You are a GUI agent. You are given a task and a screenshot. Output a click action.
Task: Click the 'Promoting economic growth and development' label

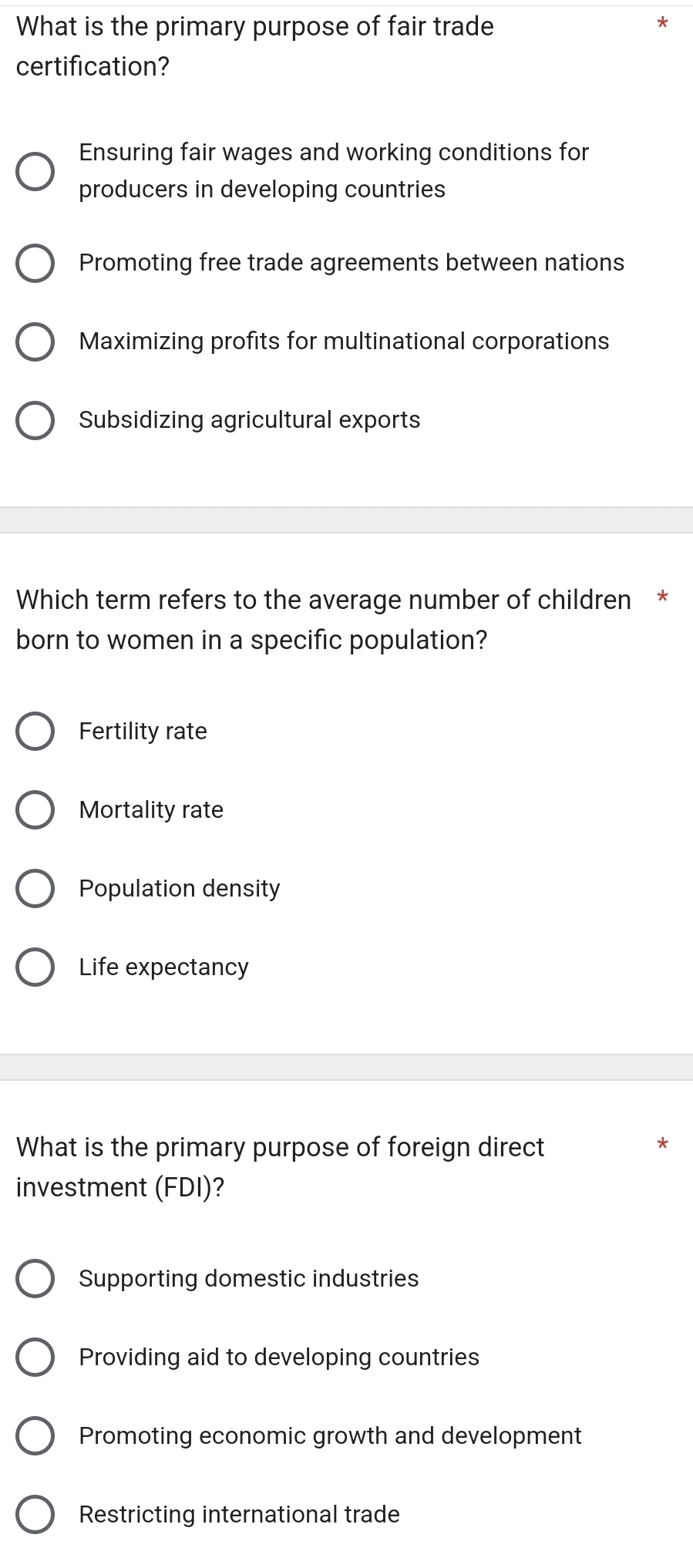pos(330,1435)
